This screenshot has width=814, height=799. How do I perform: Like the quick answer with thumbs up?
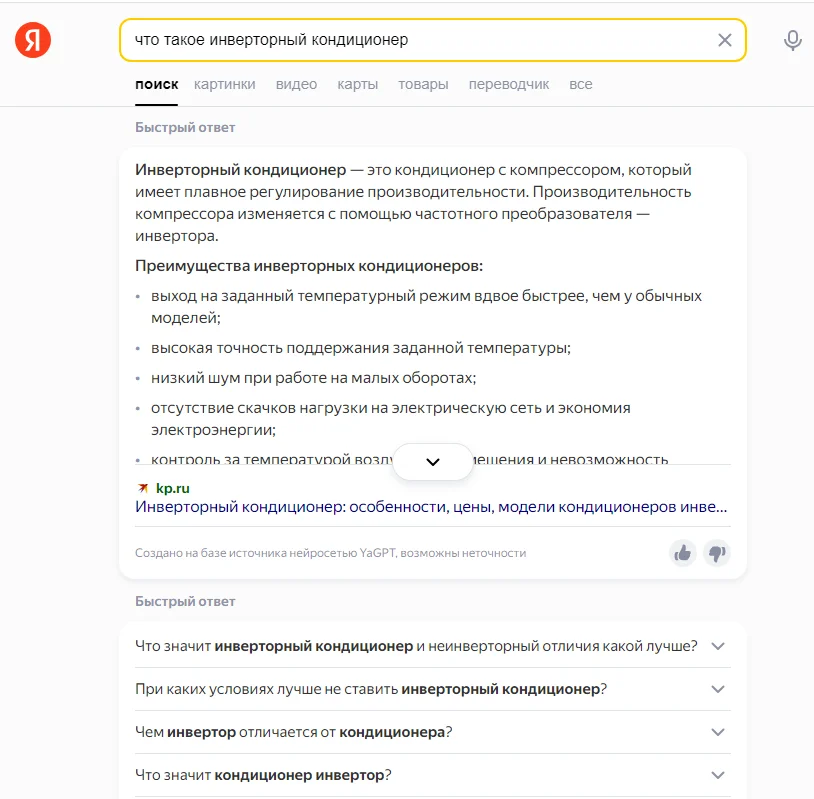683,552
